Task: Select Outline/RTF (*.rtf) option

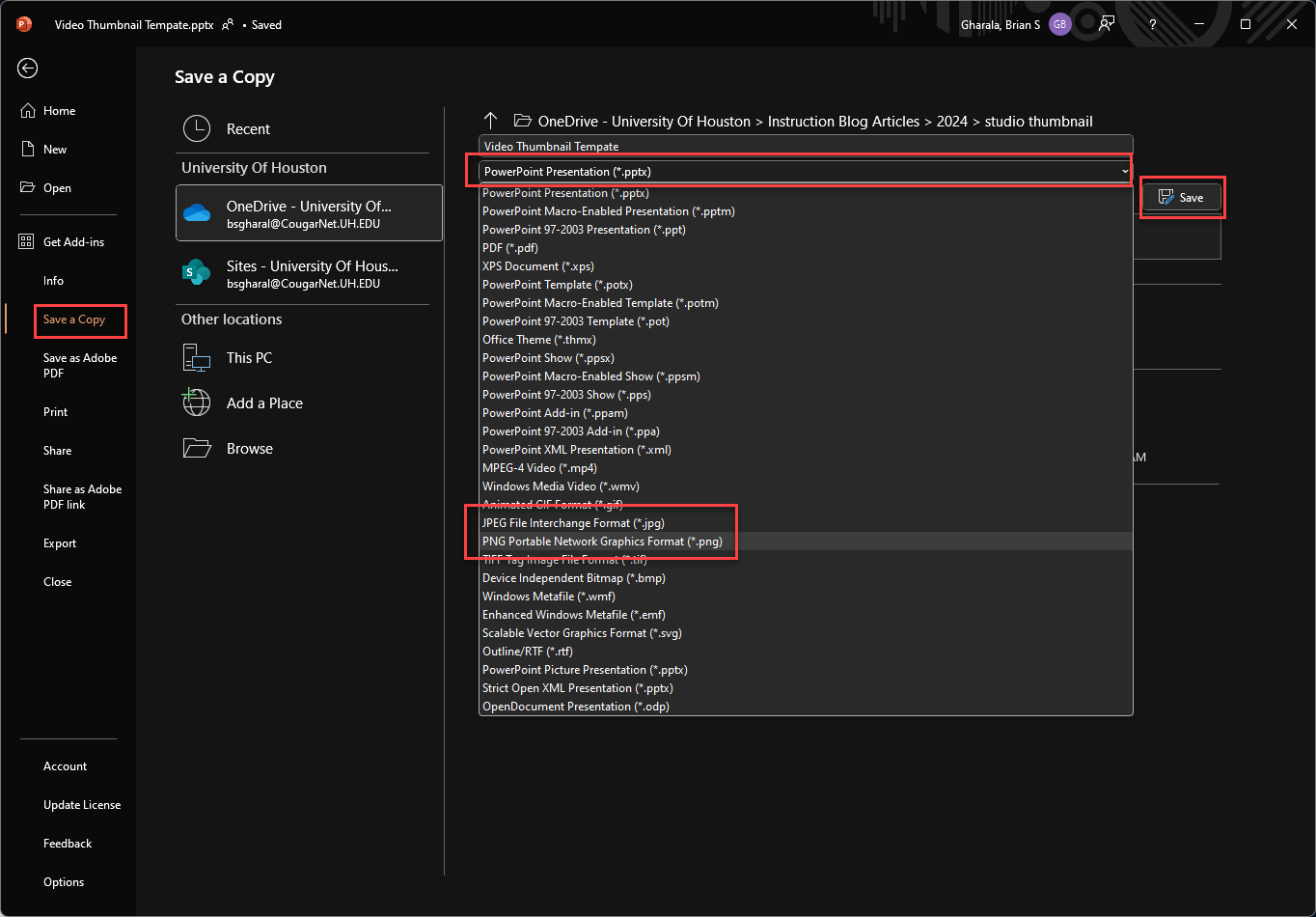Action: tap(806, 652)
